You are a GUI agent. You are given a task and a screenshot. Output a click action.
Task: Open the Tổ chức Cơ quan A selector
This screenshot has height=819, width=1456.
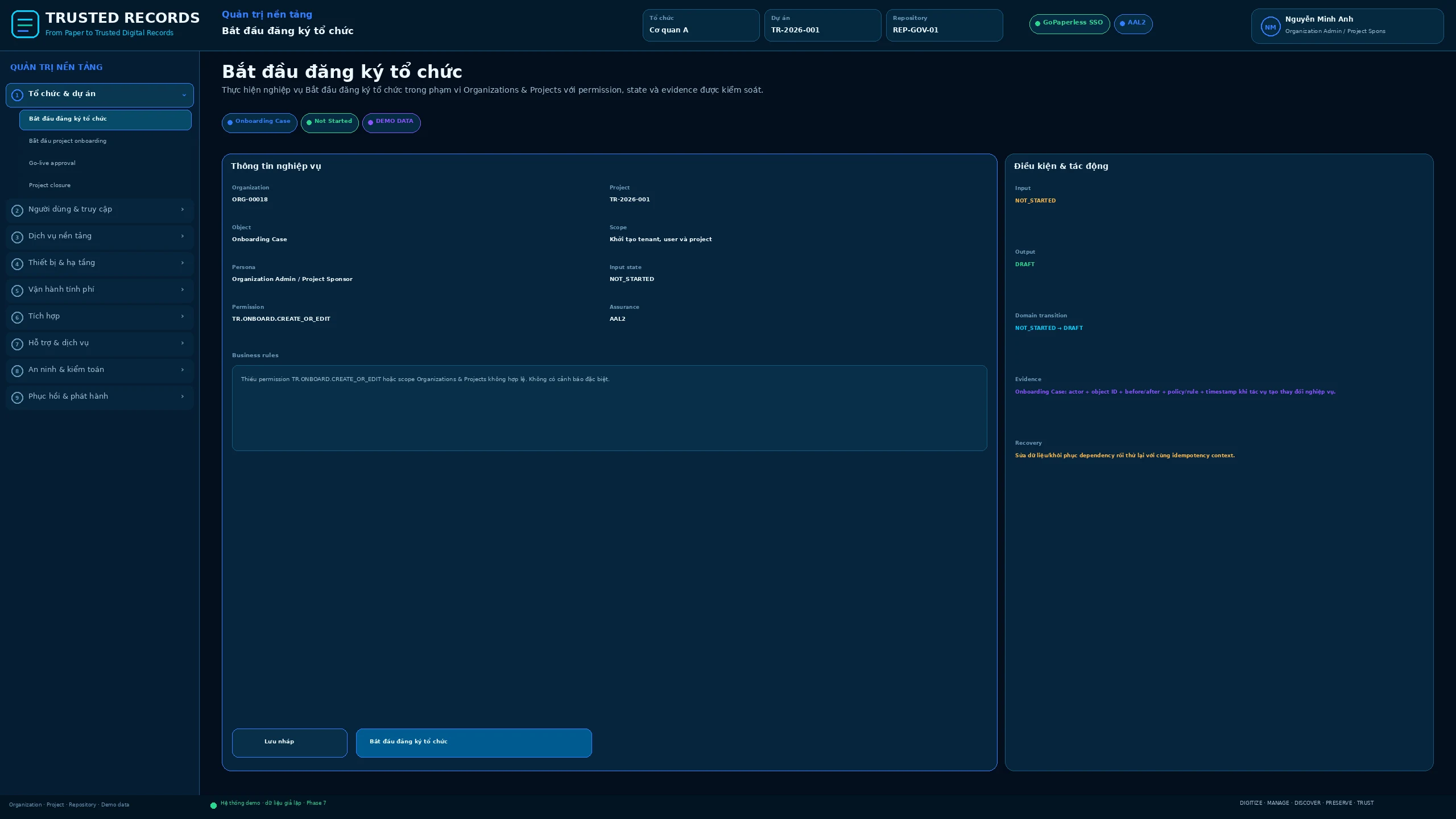click(701, 25)
